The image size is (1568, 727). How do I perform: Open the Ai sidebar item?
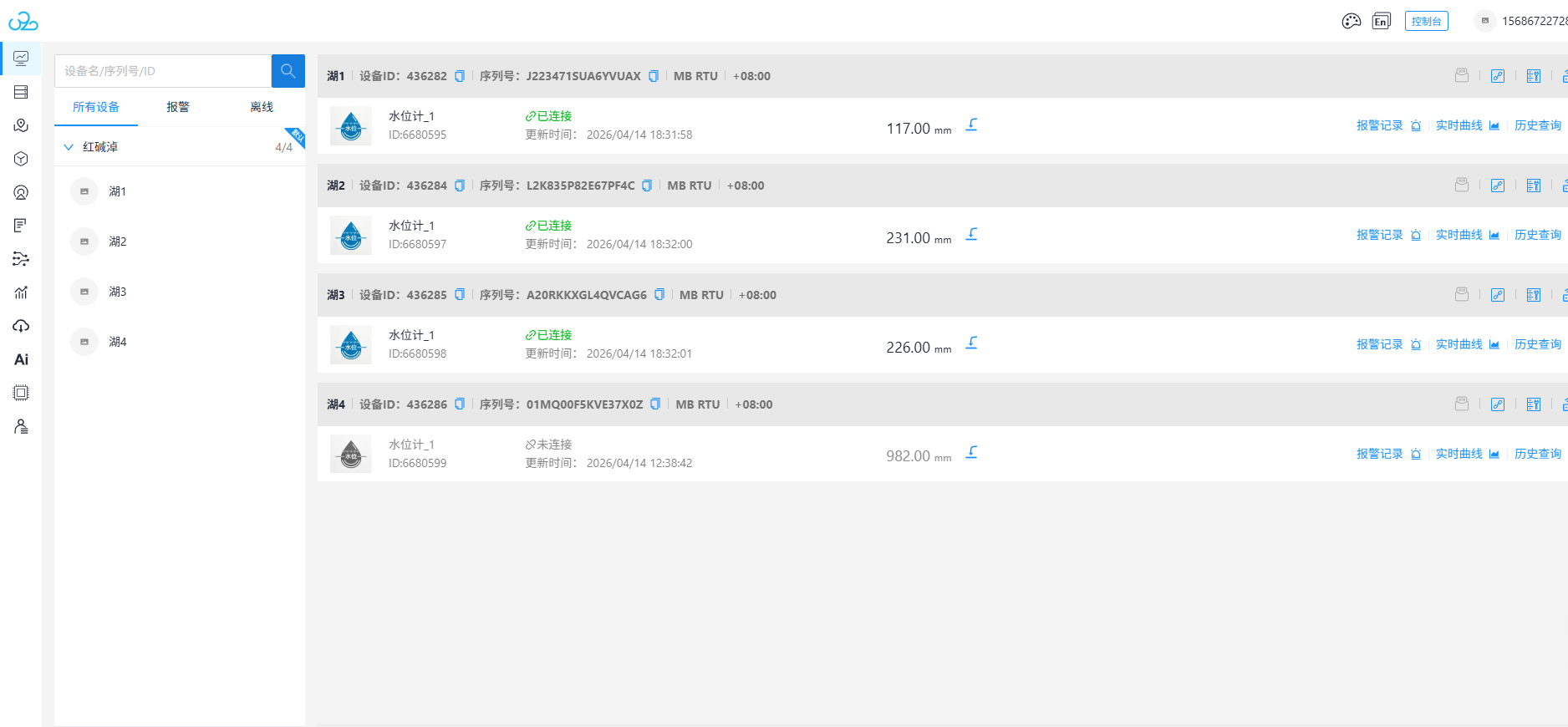point(21,359)
